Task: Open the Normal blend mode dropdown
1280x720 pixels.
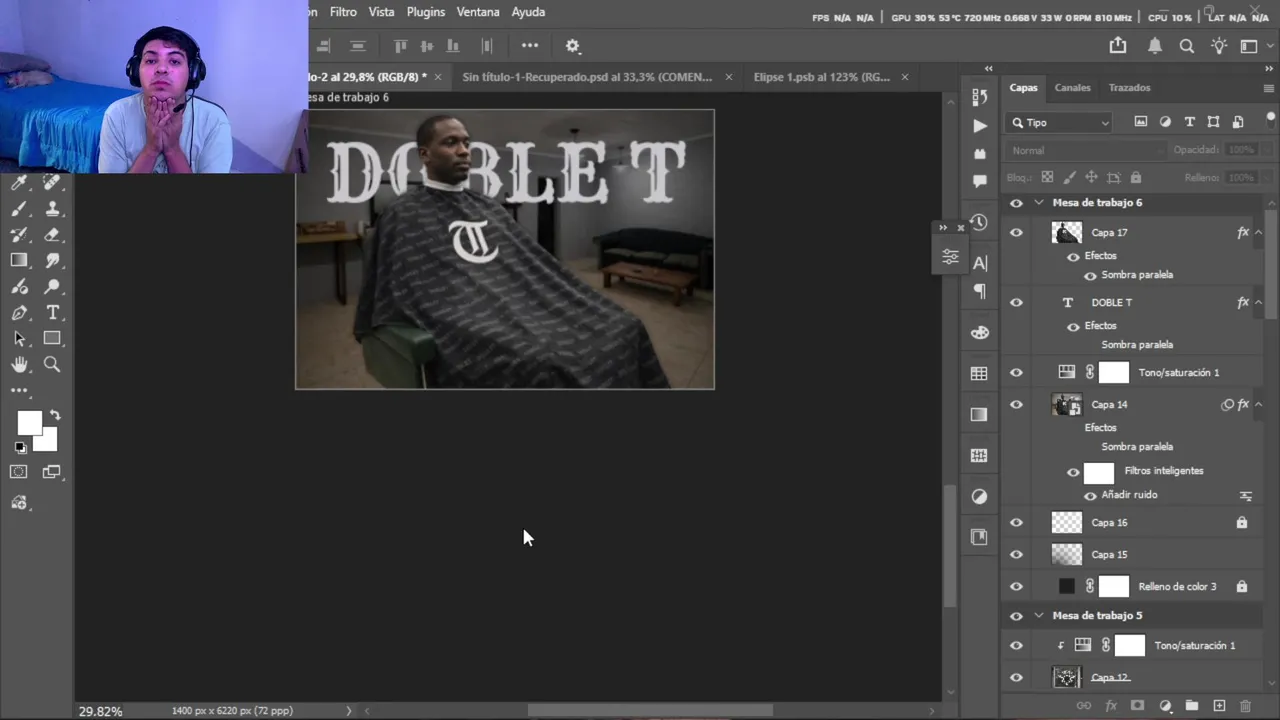Action: (x=1086, y=151)
